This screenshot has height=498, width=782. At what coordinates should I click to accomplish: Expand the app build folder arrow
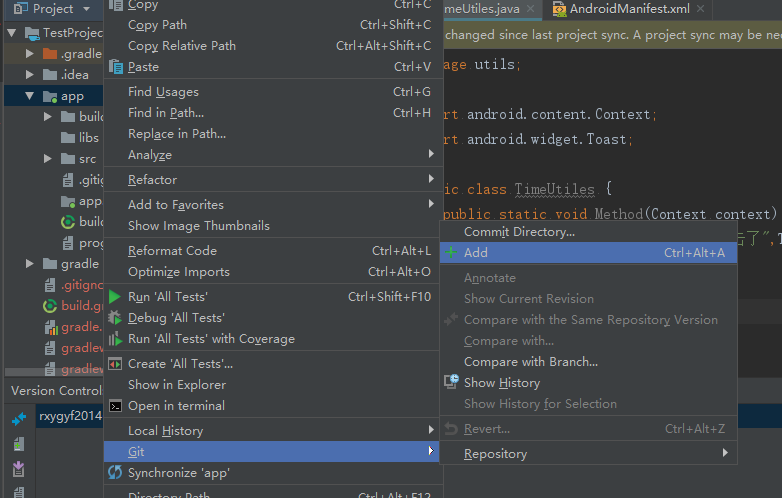47,117
